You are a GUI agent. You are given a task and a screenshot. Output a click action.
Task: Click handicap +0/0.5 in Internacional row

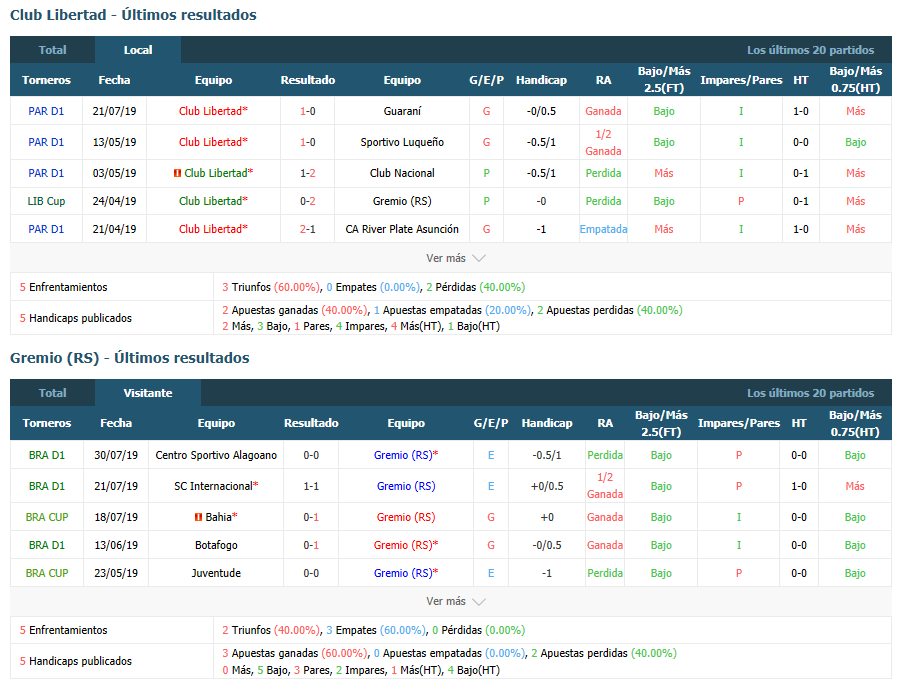click(547, 486)
